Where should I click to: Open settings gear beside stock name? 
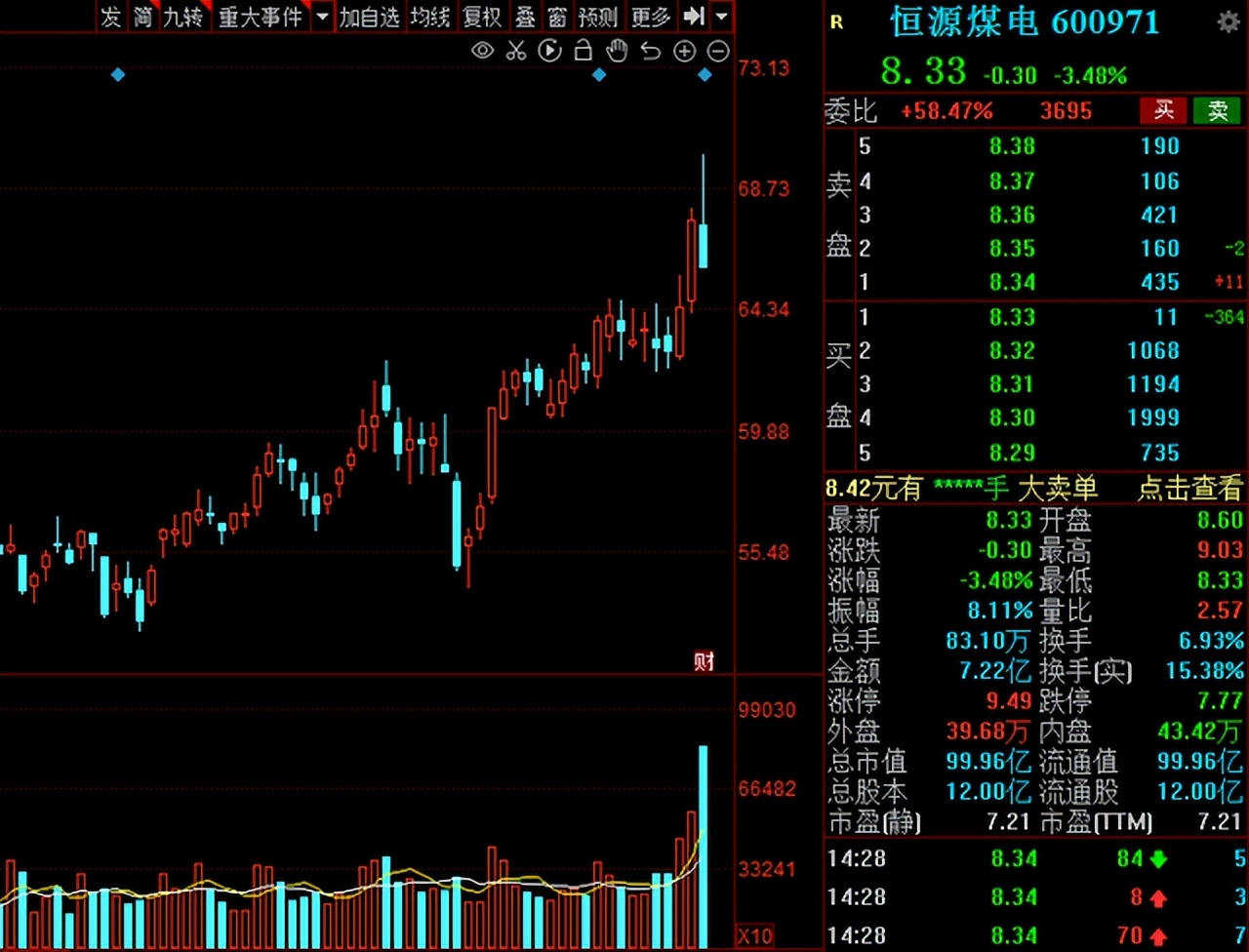tap(1228, 22)
